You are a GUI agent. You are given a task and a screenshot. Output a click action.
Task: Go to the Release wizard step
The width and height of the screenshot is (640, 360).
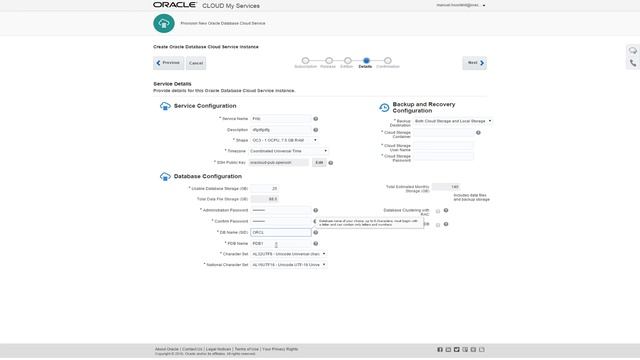tap(329, 60)
